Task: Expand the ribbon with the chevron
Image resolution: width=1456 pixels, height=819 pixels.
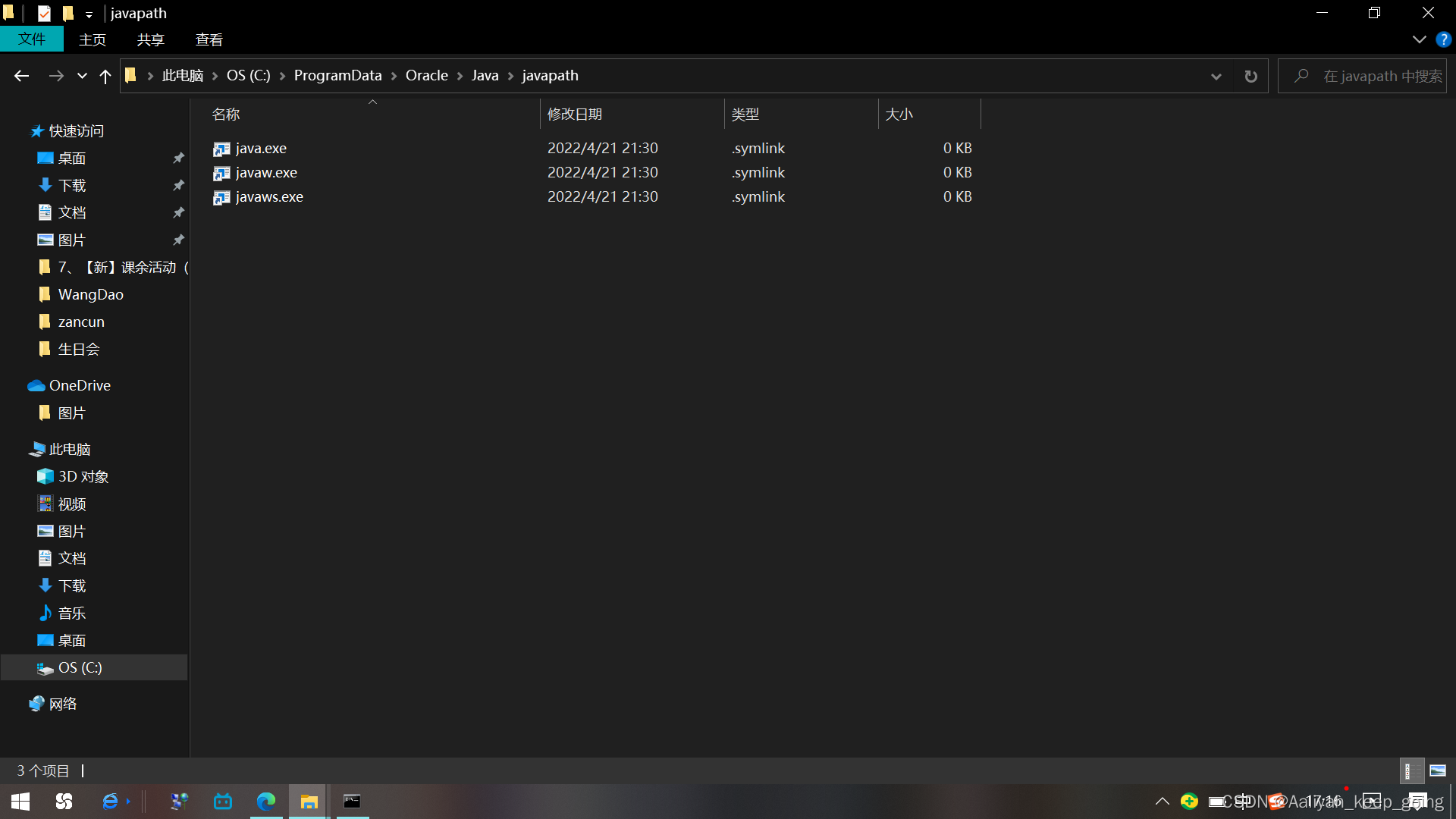Action: point(1419,39)
